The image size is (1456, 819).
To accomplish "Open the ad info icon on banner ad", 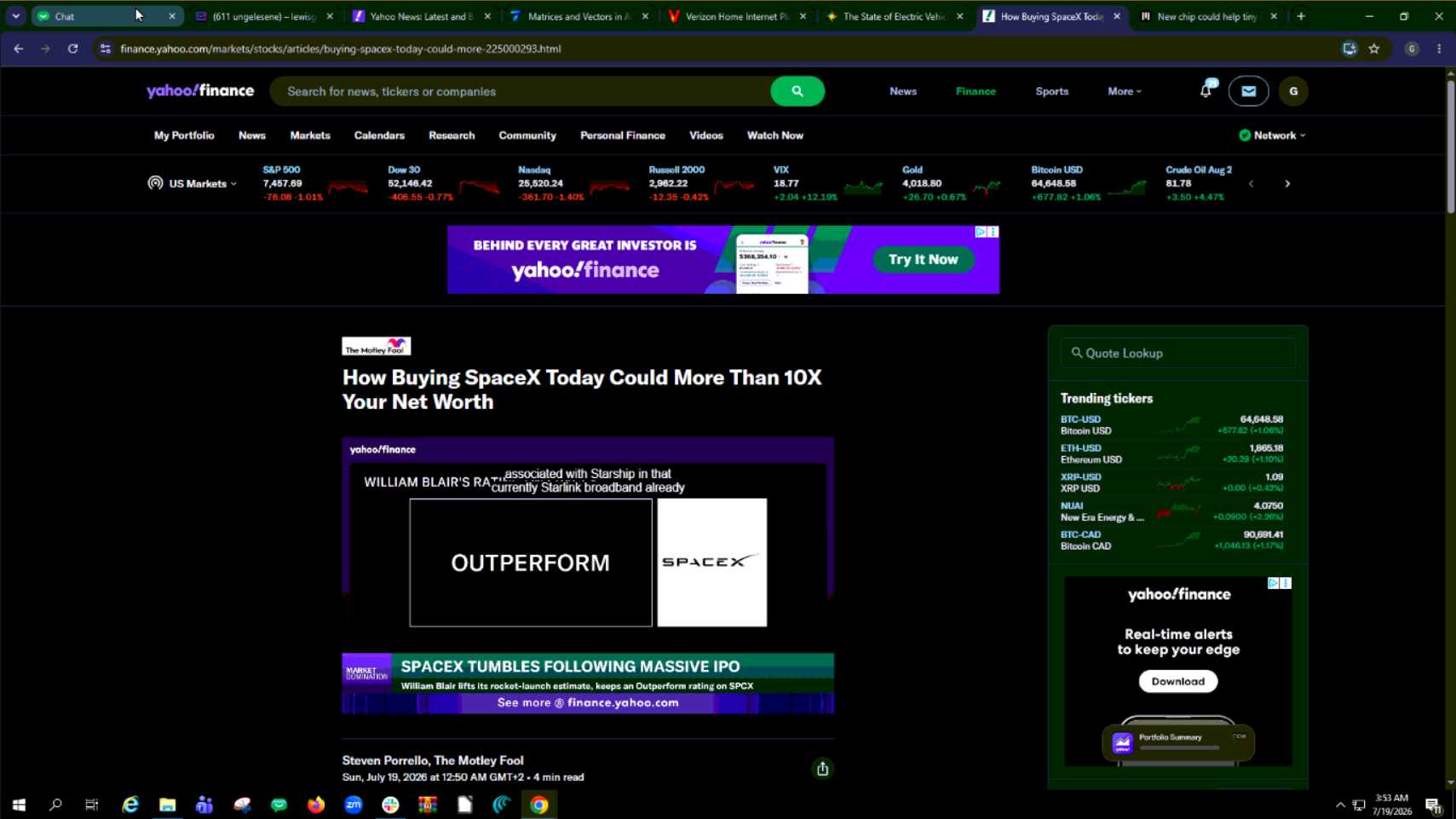I will click(981, 232).
